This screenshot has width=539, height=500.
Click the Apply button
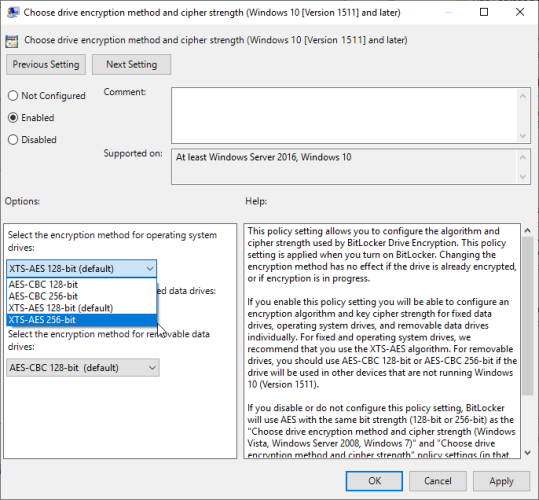(501, 481)
